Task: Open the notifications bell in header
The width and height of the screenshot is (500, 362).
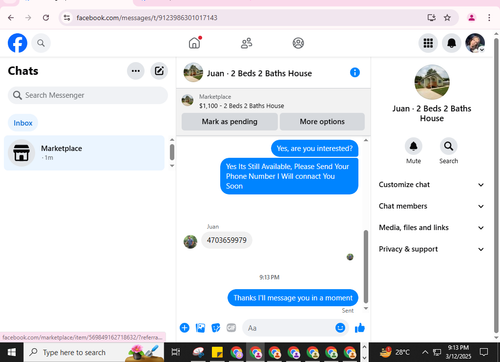Action: coord(452,43)
